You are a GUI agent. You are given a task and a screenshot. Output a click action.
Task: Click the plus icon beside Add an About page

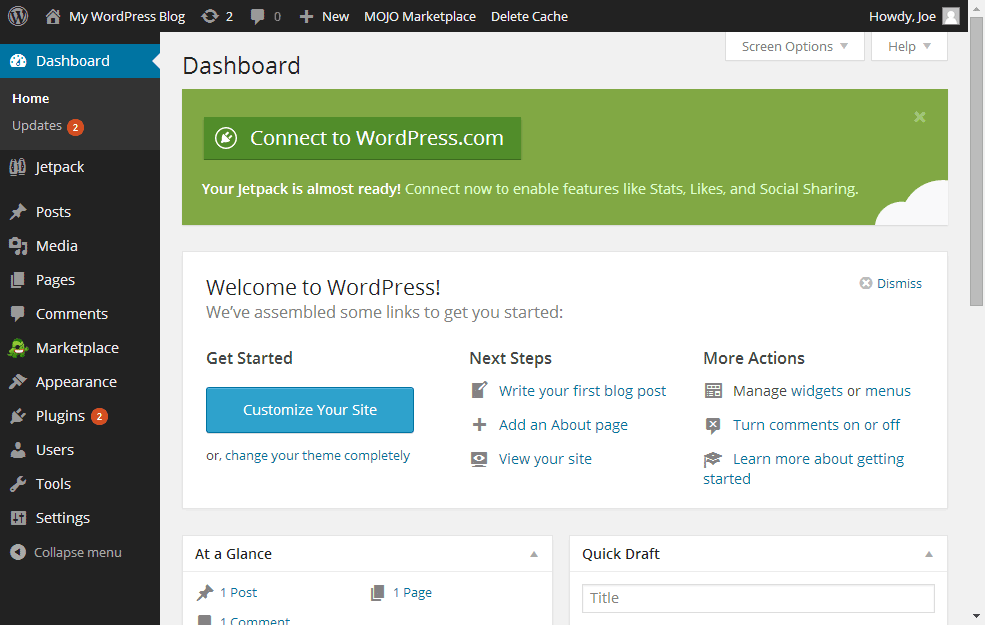tap(479, 425)
